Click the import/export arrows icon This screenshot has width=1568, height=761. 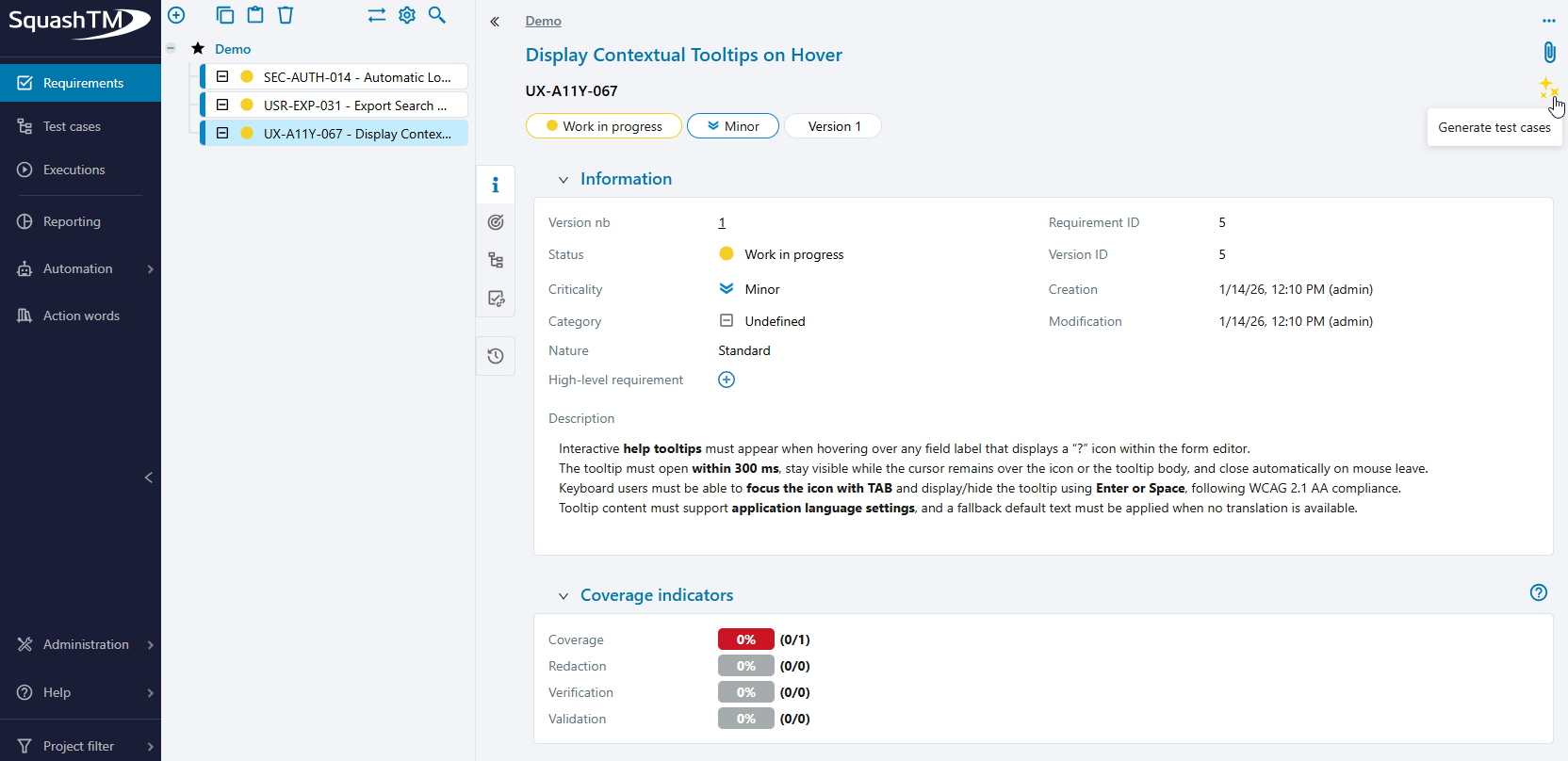[x=377, y=15]
